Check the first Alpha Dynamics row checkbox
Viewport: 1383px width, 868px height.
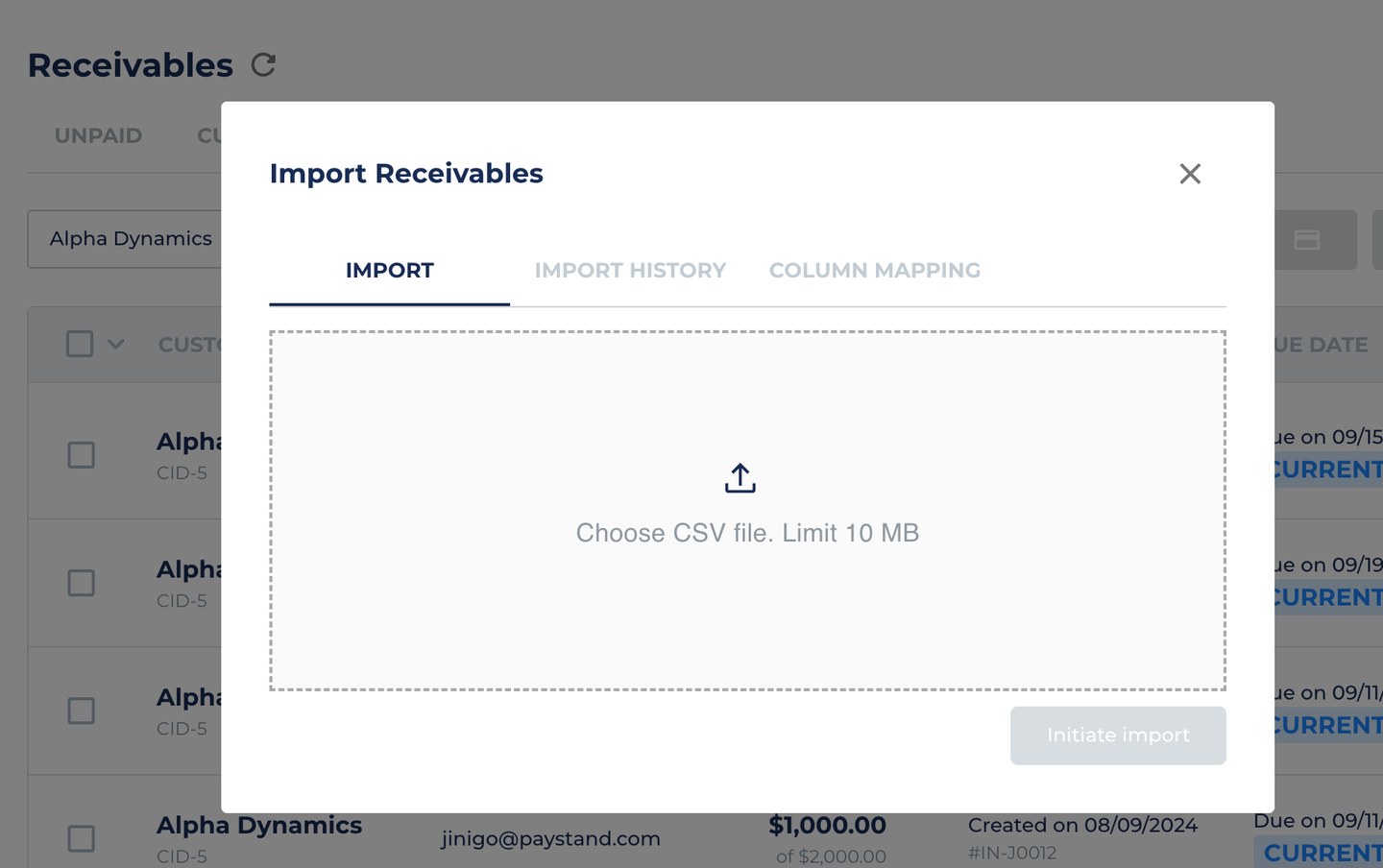[x=82, y=455]
